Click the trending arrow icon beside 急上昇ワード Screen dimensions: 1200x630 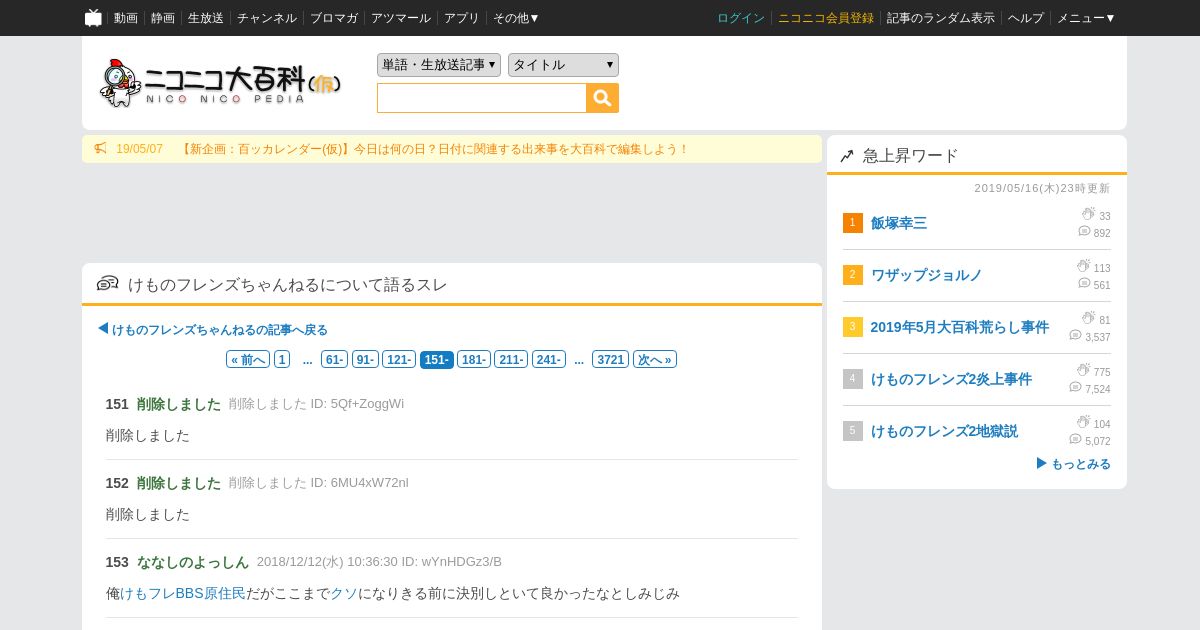[847, 155]
